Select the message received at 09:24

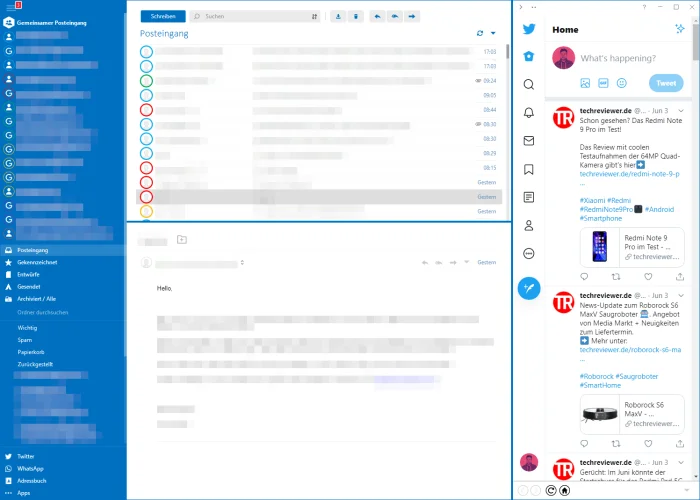click(319, 81)
